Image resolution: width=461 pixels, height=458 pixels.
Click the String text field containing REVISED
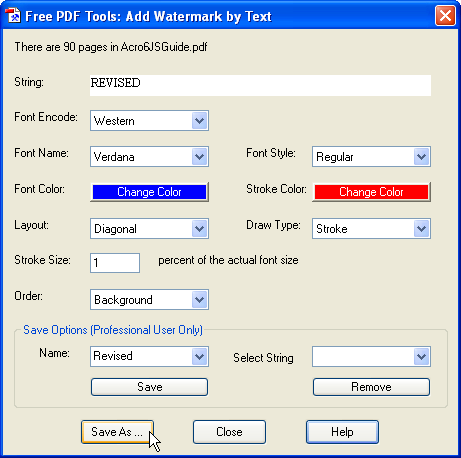pos(260,85)
